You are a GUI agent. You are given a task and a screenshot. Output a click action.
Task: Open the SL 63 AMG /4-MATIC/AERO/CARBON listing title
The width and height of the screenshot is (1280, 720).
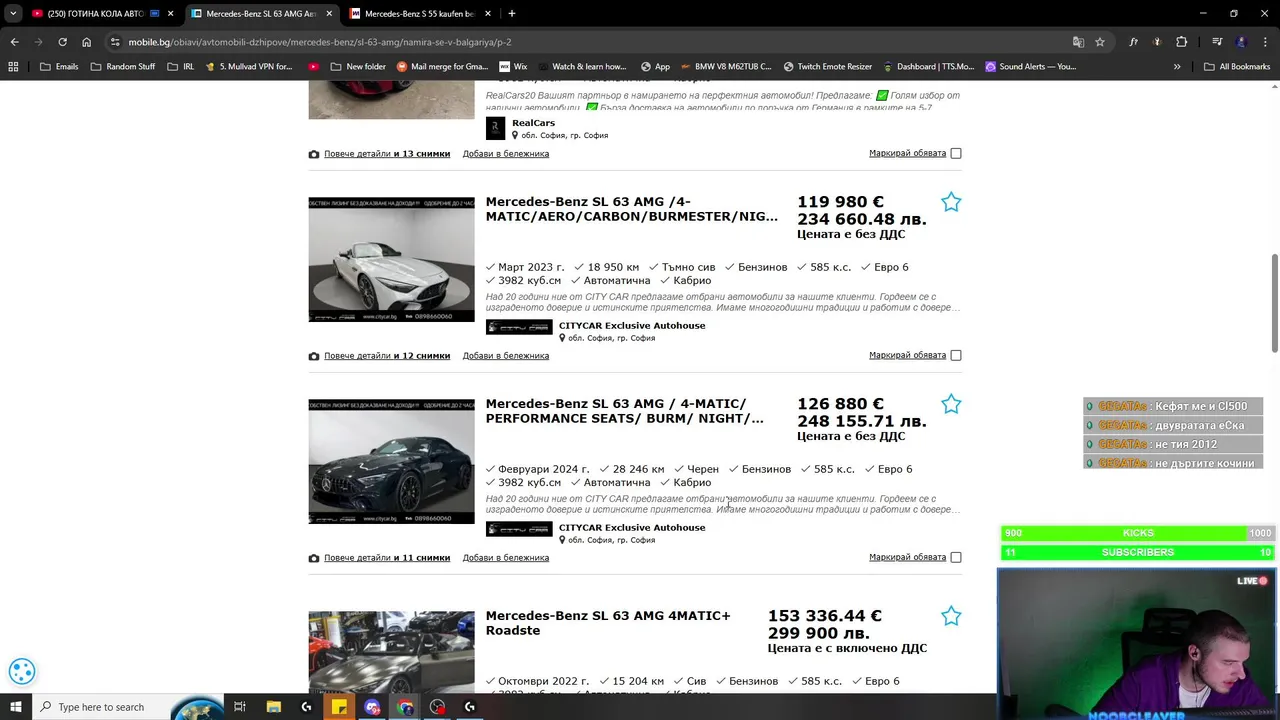pyautogui.click(x=631, y=209)
